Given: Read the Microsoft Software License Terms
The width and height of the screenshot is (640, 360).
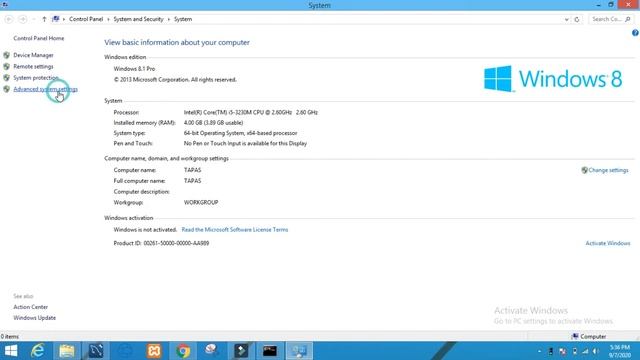Looking at the screenshot, I should (x=235, y=230).
